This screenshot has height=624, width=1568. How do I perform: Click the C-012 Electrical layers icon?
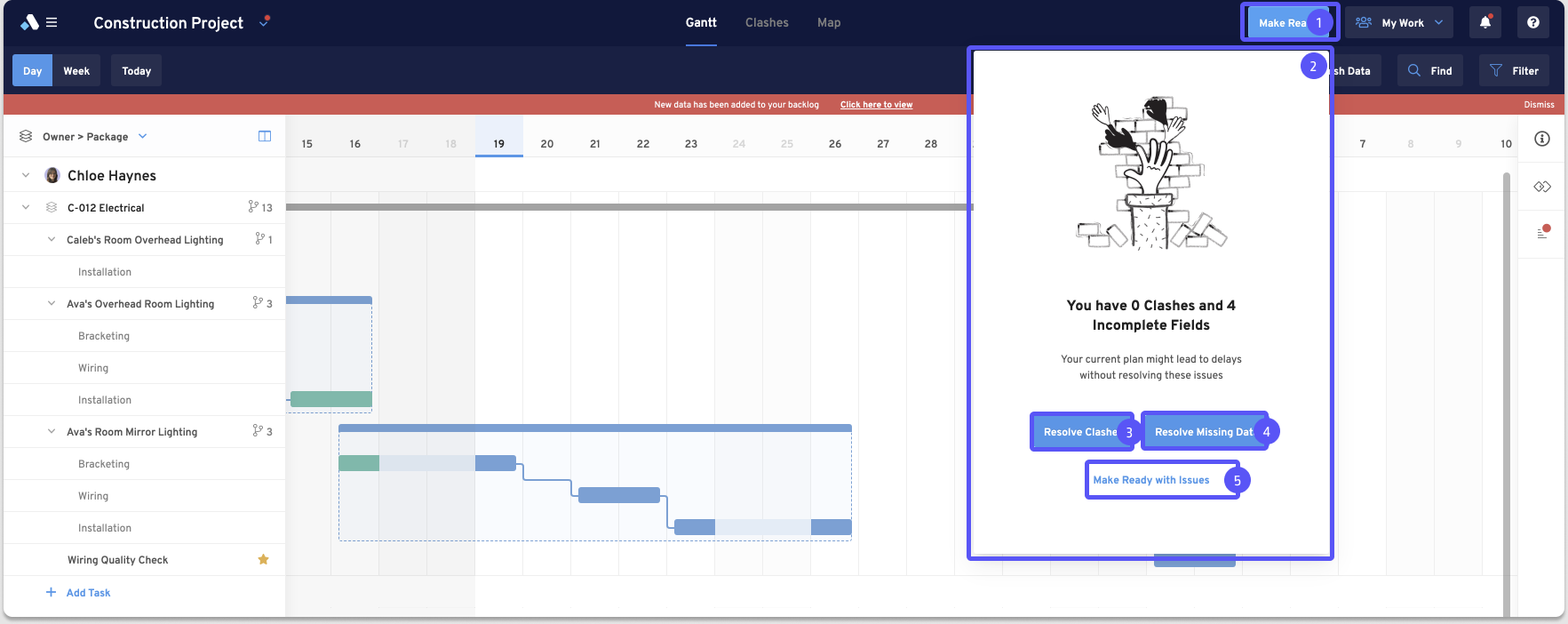tap(52, 207)
